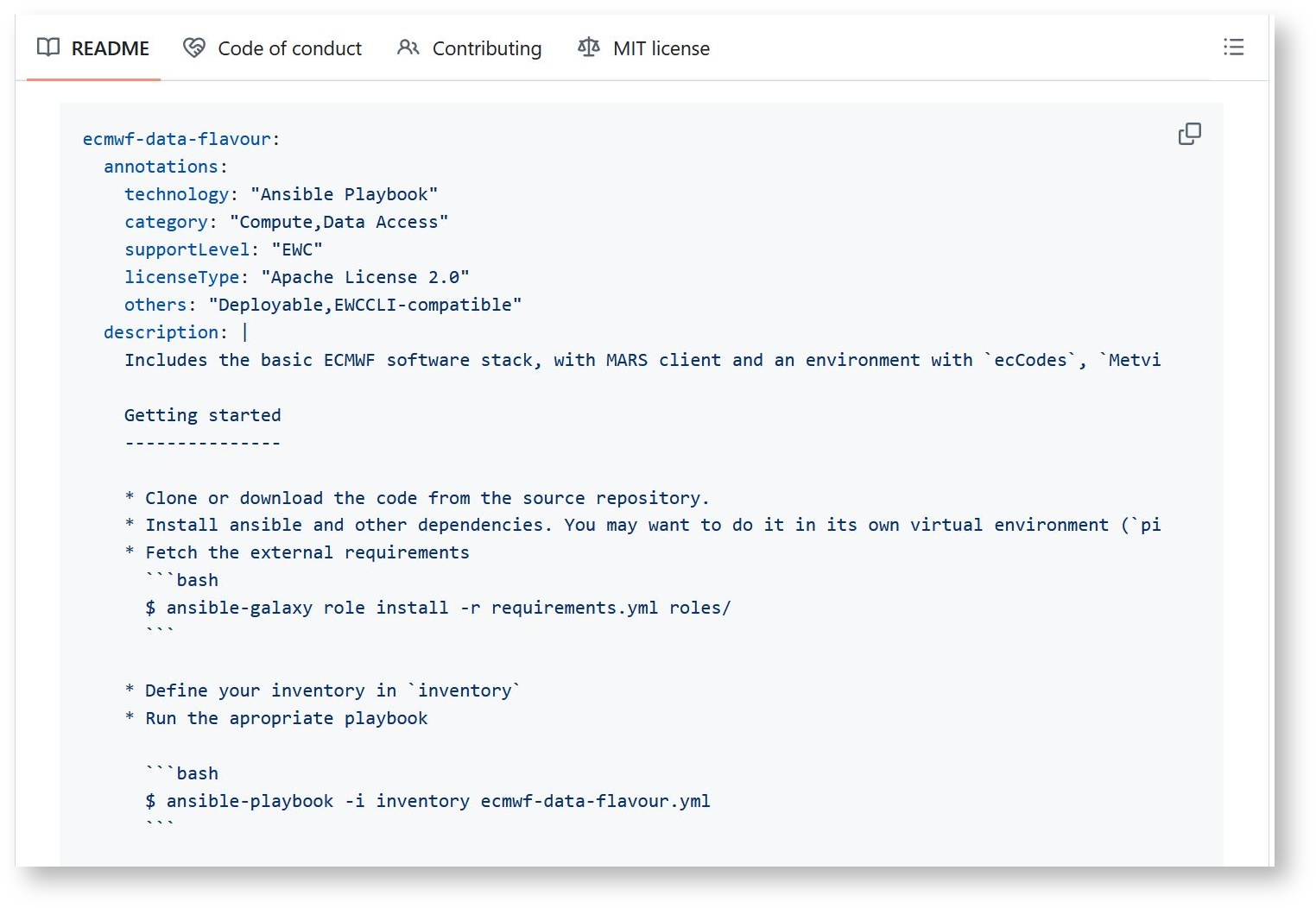
Task: Click the description key in the YAML
Action: [161, 332]
